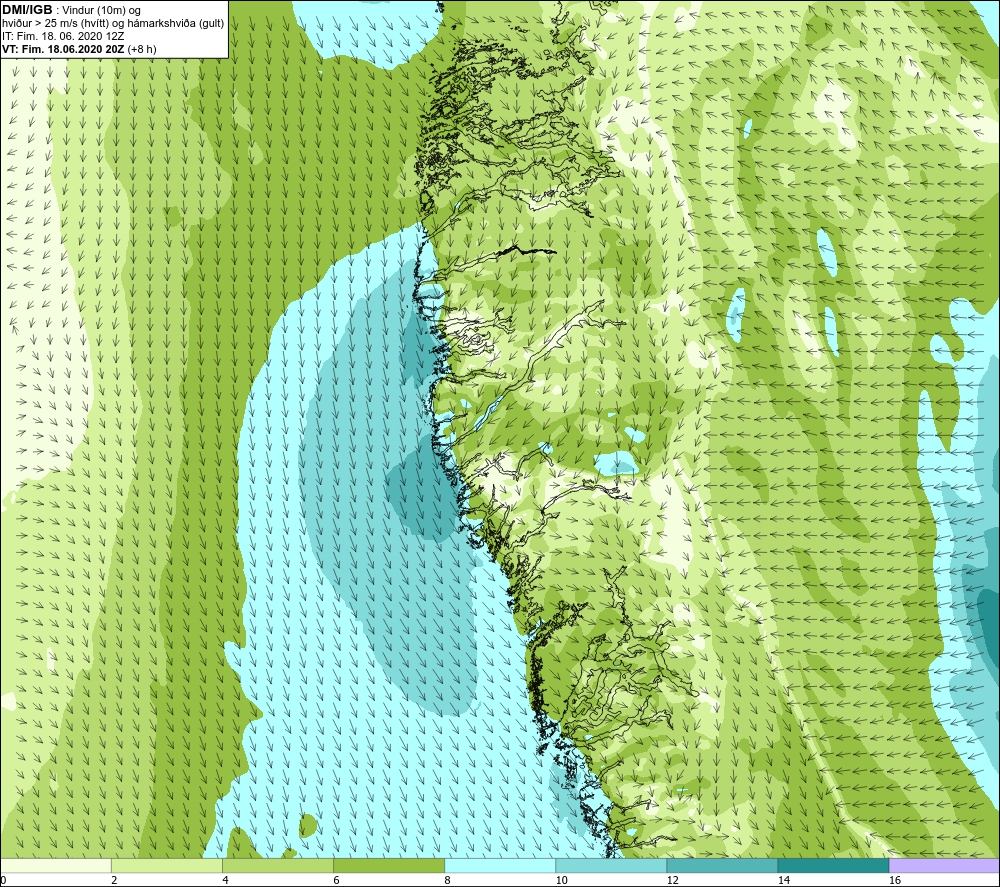Click the pale 0–2 m/s color bar segment

[x=56, y=865]
